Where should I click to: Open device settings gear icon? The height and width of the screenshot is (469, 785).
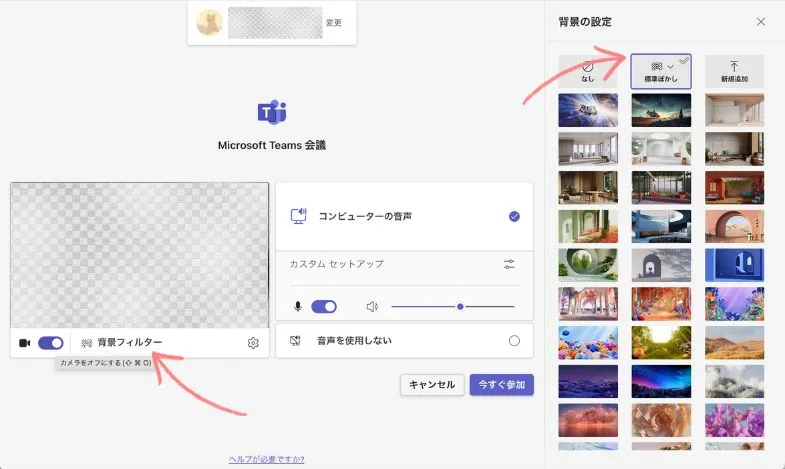click(253, 343)
